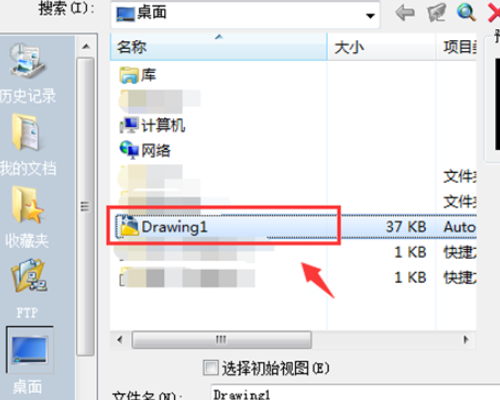Viewport: 500px width, 400px height.
Task: Sort by the 大小 column header
Action: tap(382, 47)
